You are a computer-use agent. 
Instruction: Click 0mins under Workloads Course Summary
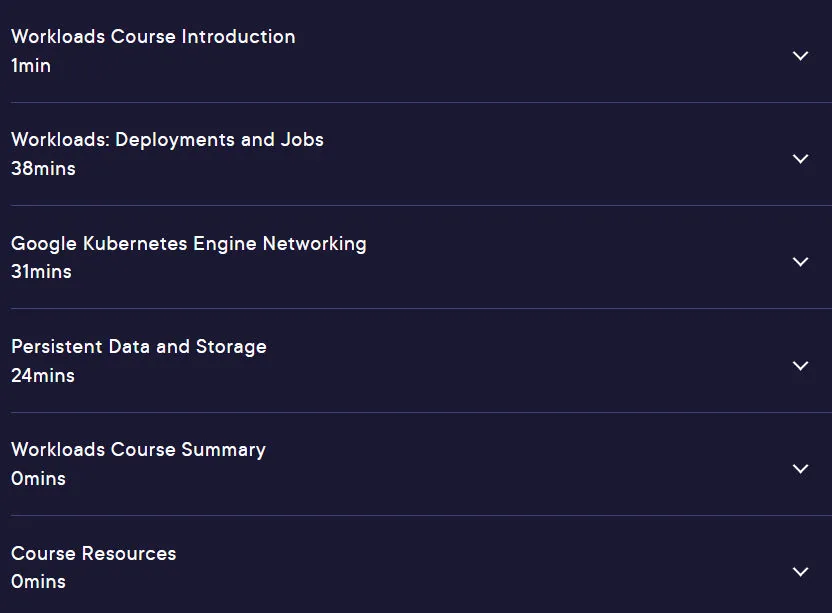coord(38,479)
